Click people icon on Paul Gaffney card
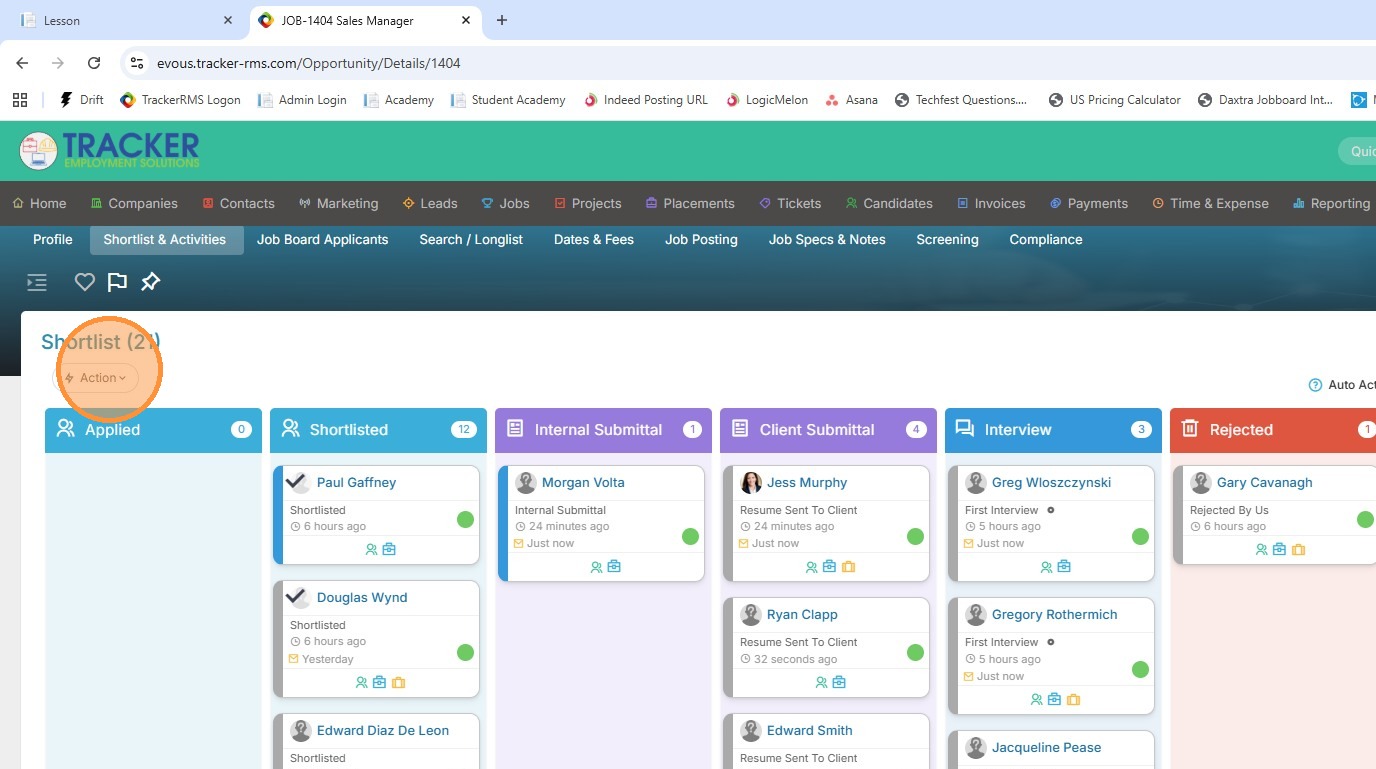1376x769 pixels. 371,550
